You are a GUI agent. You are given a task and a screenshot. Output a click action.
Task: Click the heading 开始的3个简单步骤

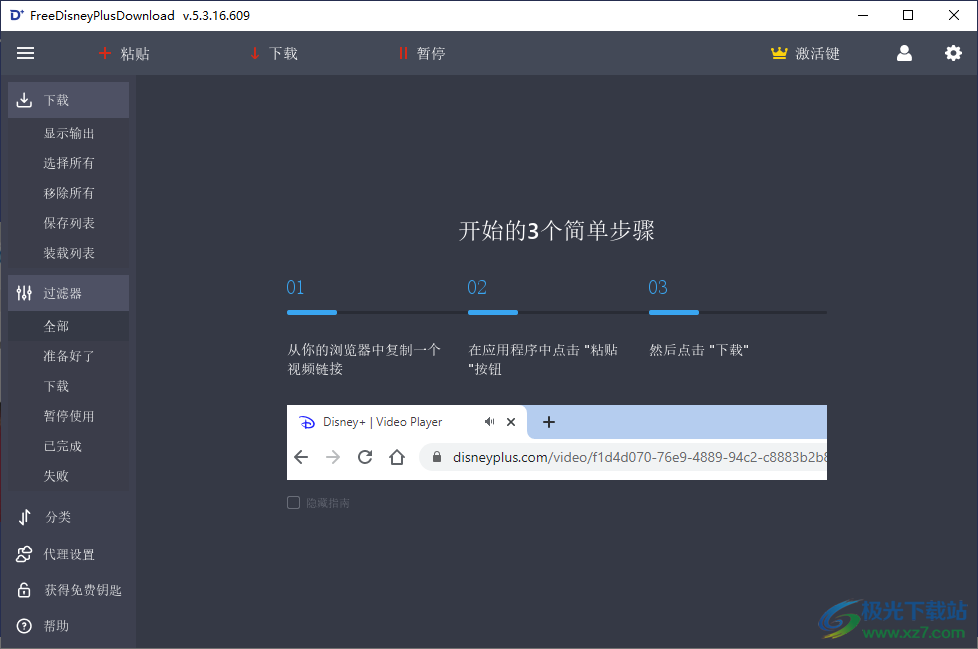[x=556, y=231]
